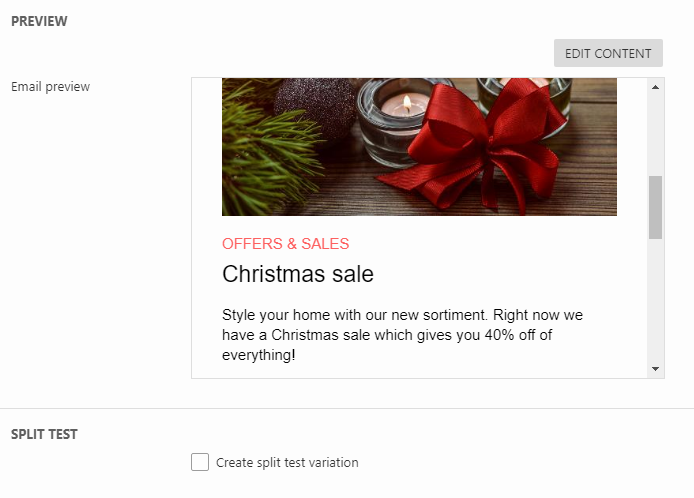Click the Christmas sale headline
Screen dimensions: 694x498
click(x=298, y=274)
